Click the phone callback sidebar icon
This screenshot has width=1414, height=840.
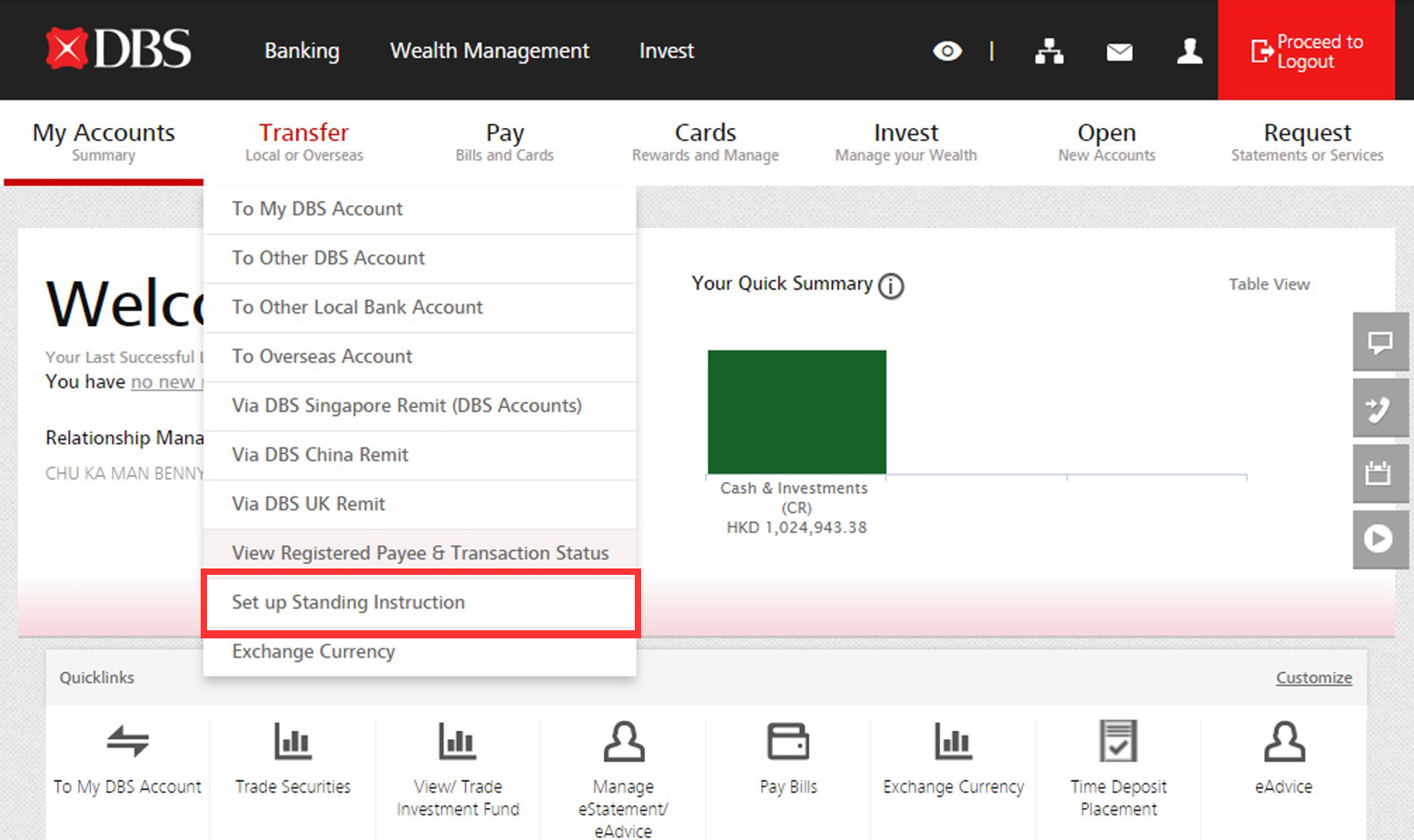coord(1379,409)
